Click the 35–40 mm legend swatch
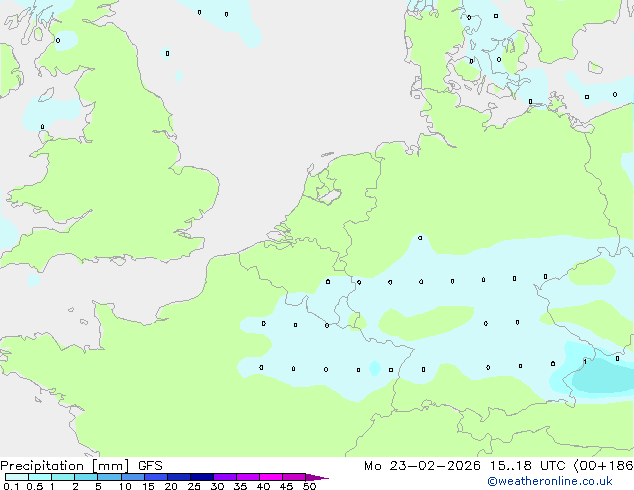 (x=247, y=477)
